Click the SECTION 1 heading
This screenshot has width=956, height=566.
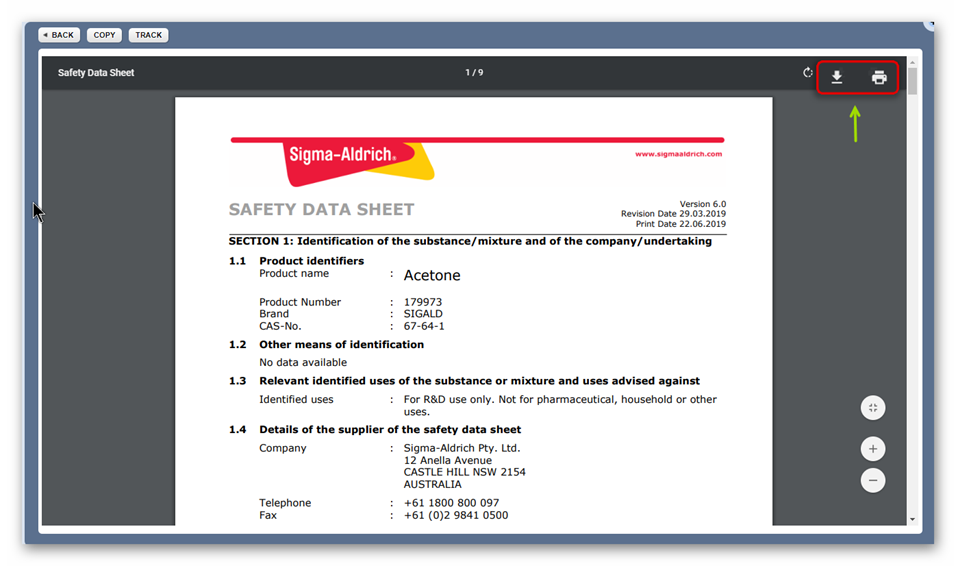coord(470,241)
